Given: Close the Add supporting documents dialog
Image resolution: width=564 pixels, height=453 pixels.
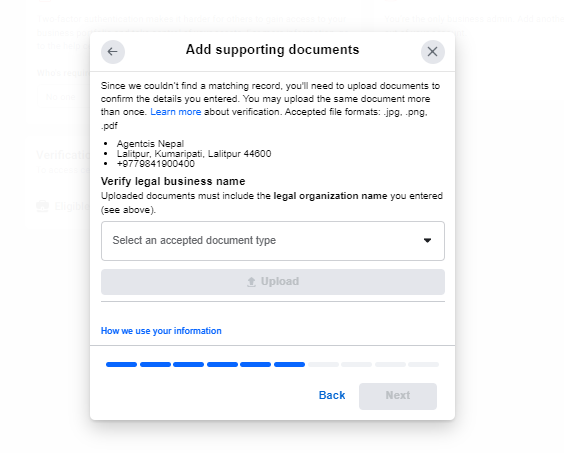Looking at the screenshot, I should 433,52.
